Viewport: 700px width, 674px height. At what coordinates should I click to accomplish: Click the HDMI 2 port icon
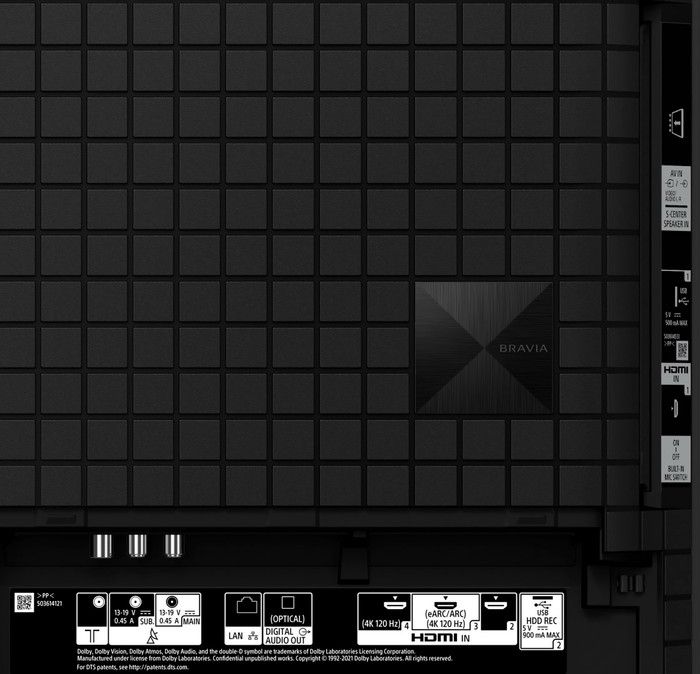click(498, 605)
